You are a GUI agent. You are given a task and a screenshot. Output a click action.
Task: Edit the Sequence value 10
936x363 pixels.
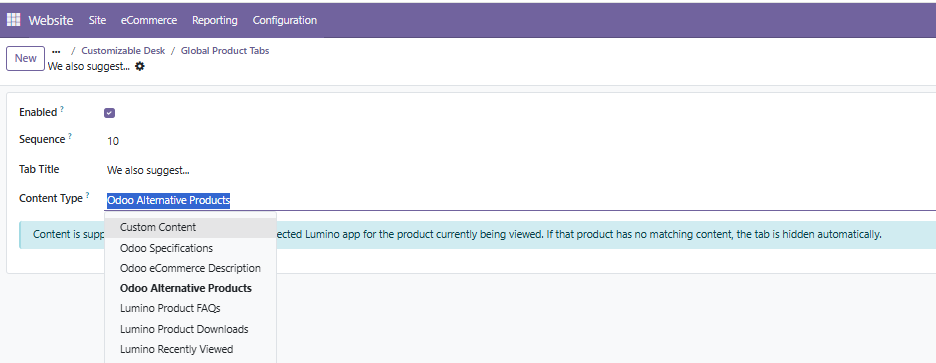point(113,141)
